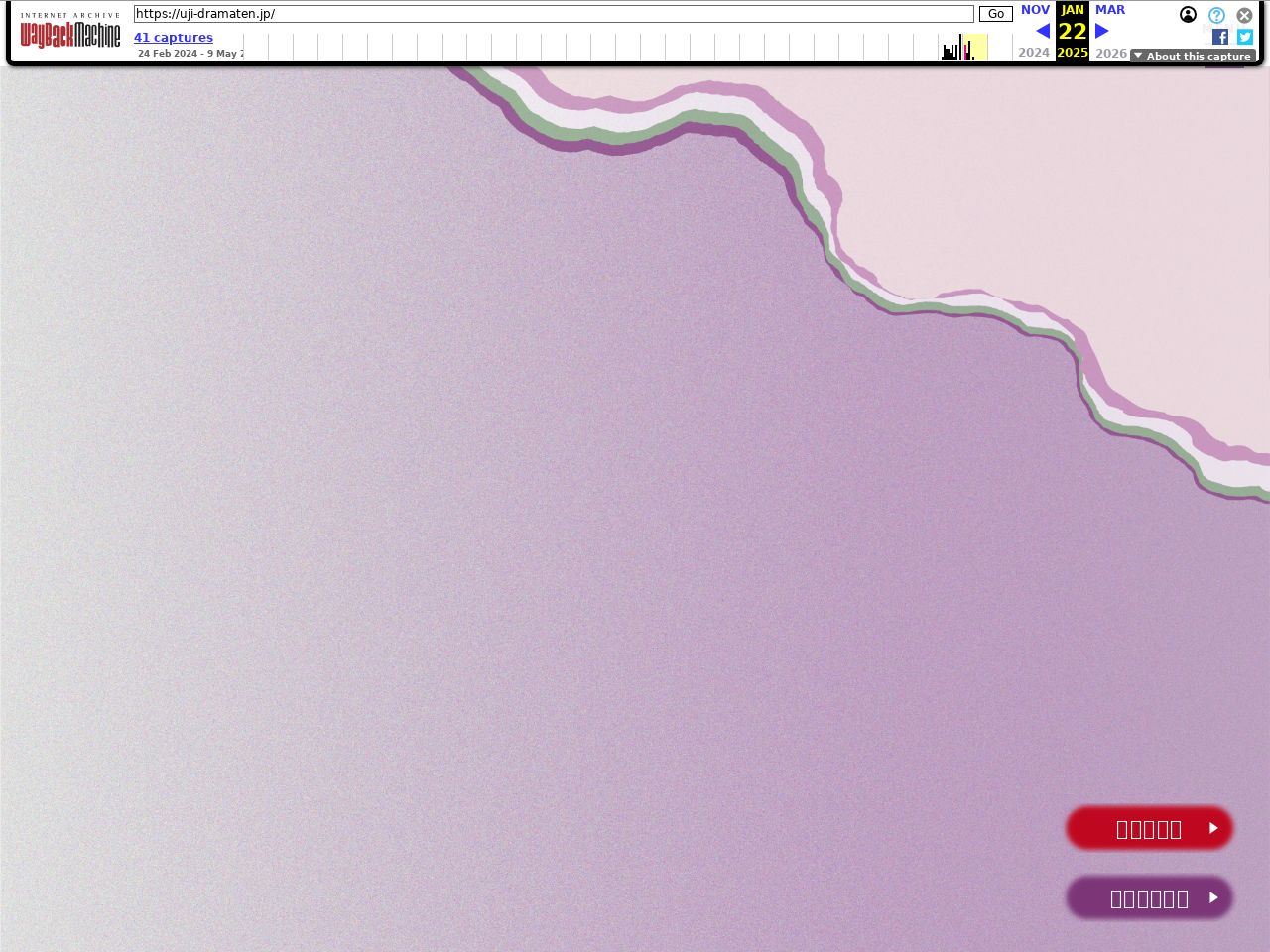Jump to next capture with right arrow
The width and height of the screenshot is (1270, 952).
pos(1101,31)
